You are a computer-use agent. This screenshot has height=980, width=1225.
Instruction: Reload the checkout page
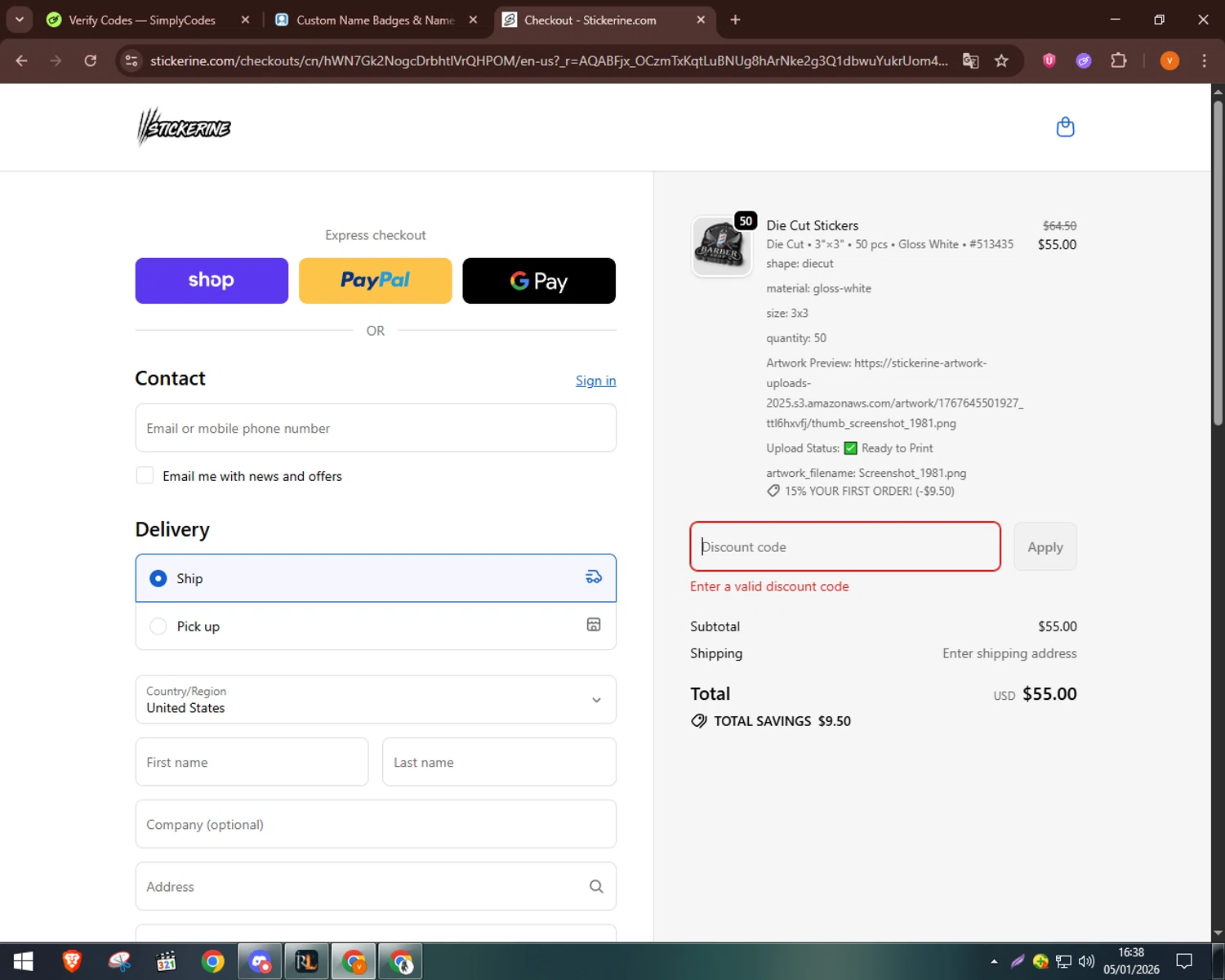point(91,60)
